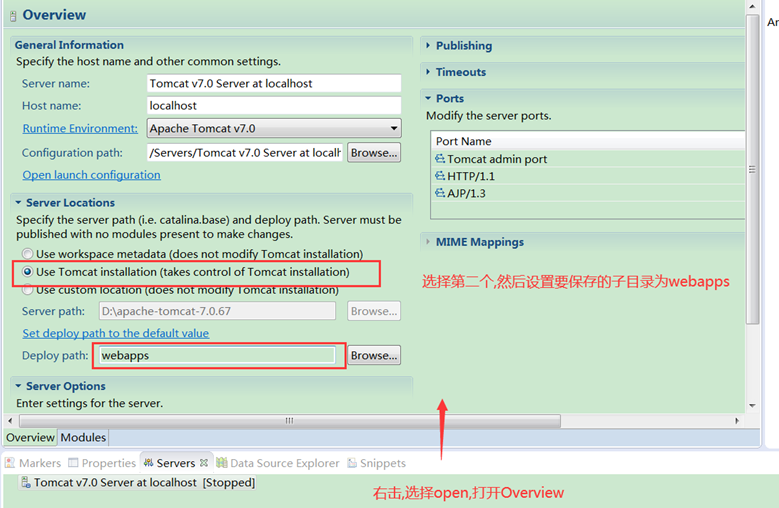Click the horizontal scrollbar right arrow
Screen dimensions: 779x508
point(737,421)
